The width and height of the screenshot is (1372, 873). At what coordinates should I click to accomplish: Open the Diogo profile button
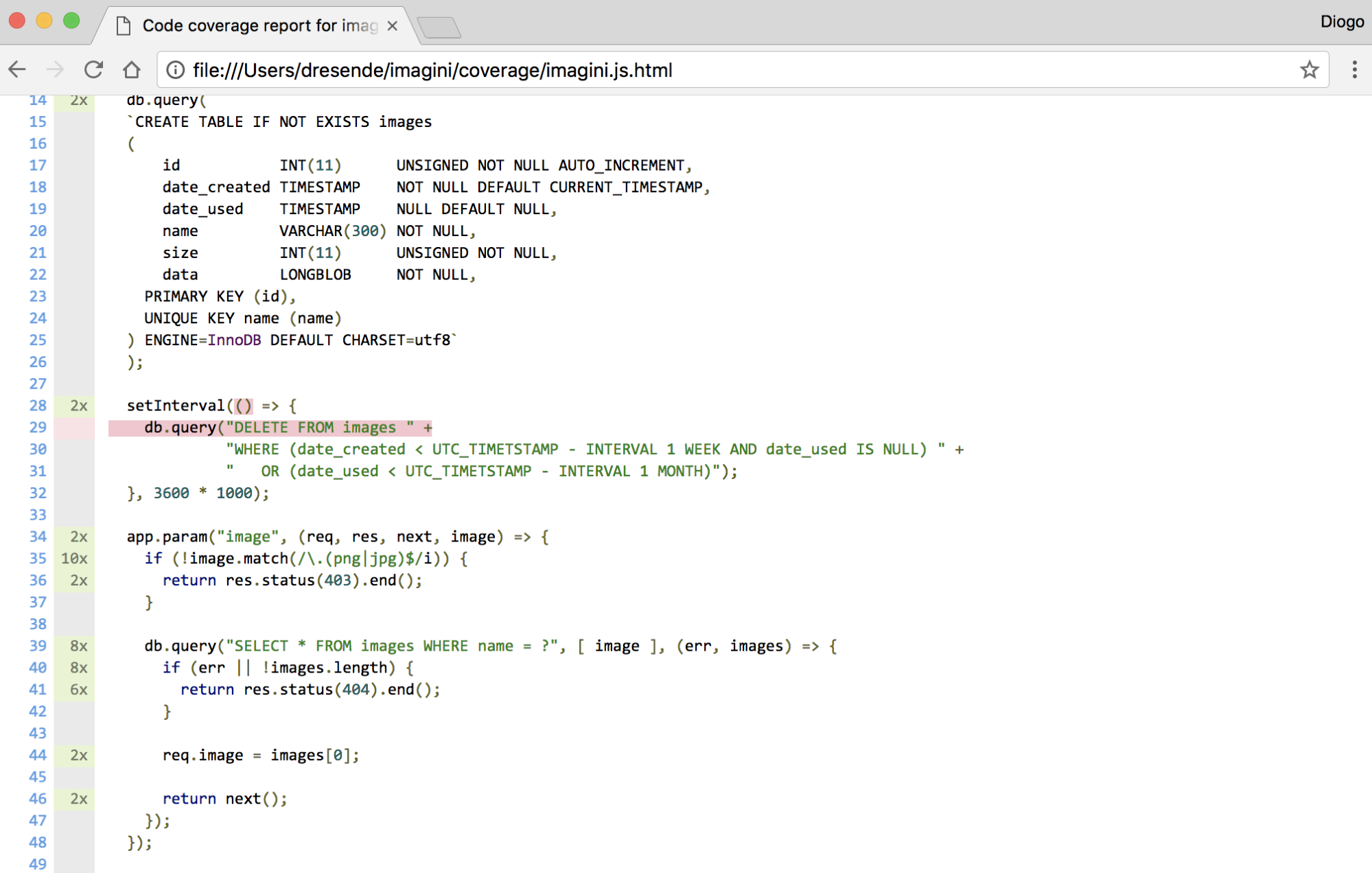tap(1341, 22)
